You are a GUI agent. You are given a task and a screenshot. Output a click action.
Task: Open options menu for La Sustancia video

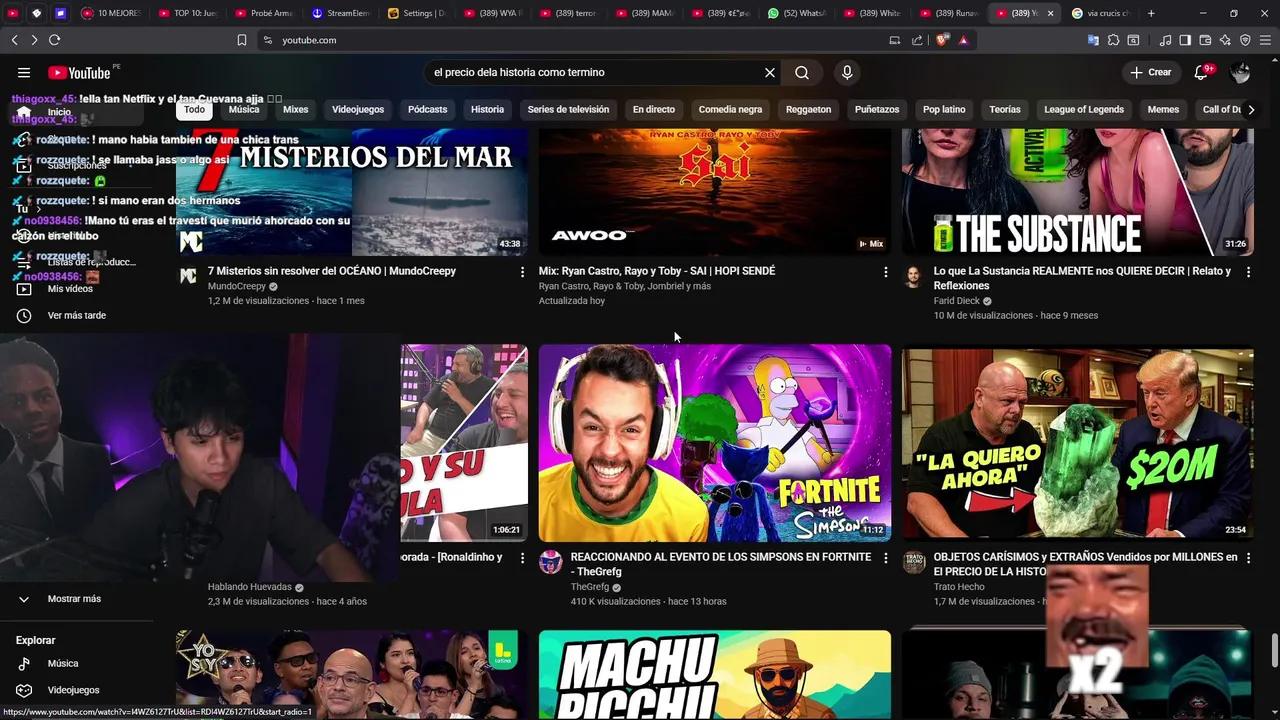1248,271
